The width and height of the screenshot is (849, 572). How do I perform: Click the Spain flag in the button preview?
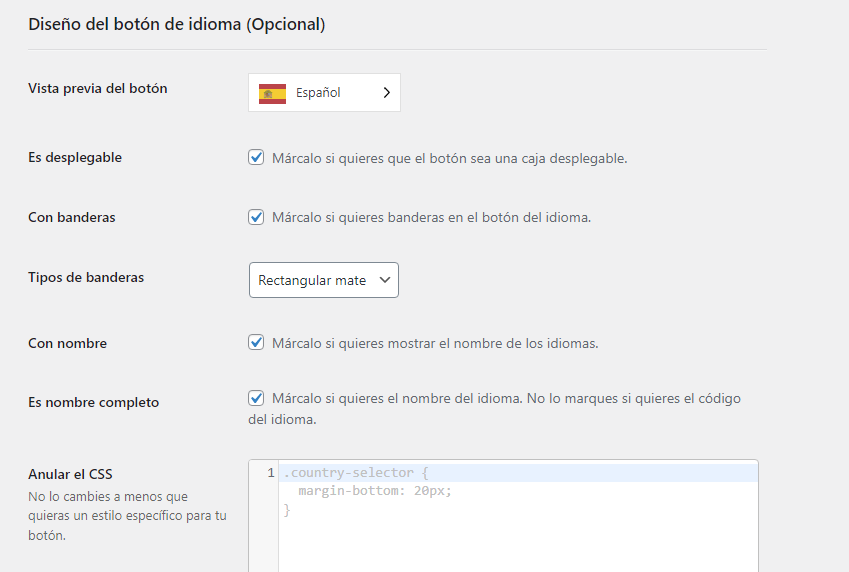272,93
